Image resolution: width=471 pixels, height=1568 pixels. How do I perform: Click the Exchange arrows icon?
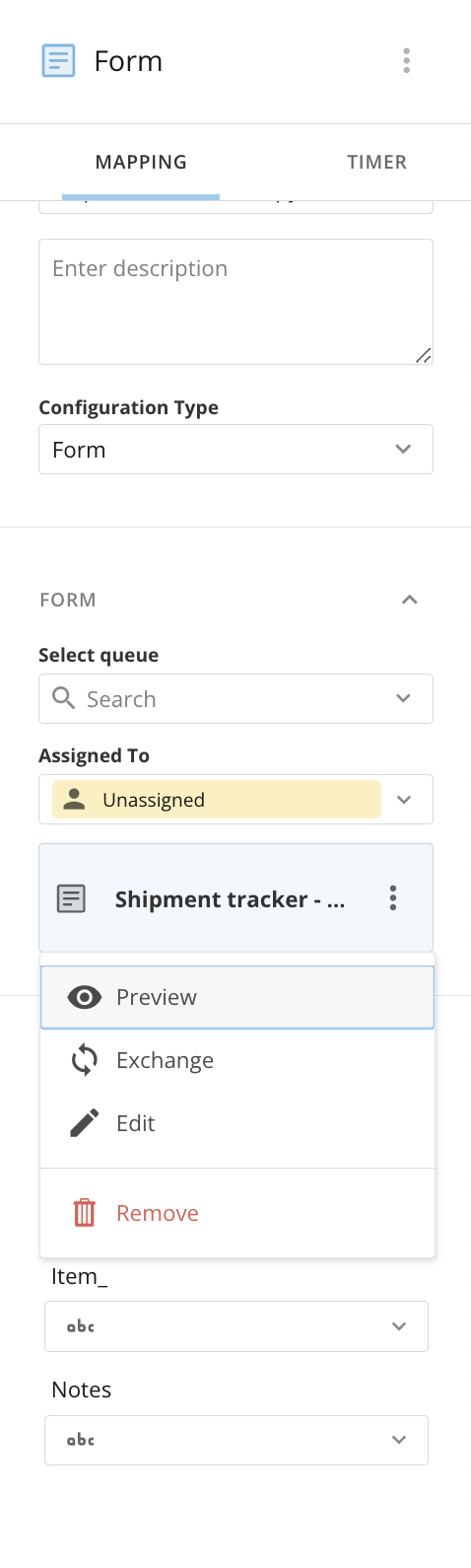click(85, 1060)
